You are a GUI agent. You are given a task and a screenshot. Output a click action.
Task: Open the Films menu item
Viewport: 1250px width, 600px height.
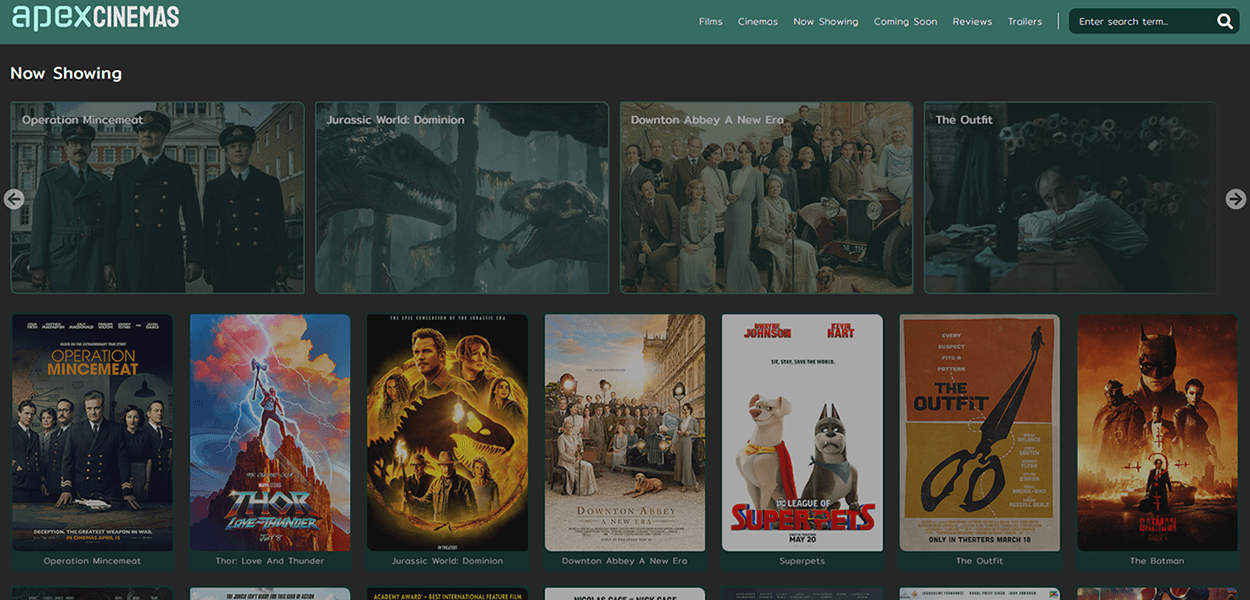(710, 22)
